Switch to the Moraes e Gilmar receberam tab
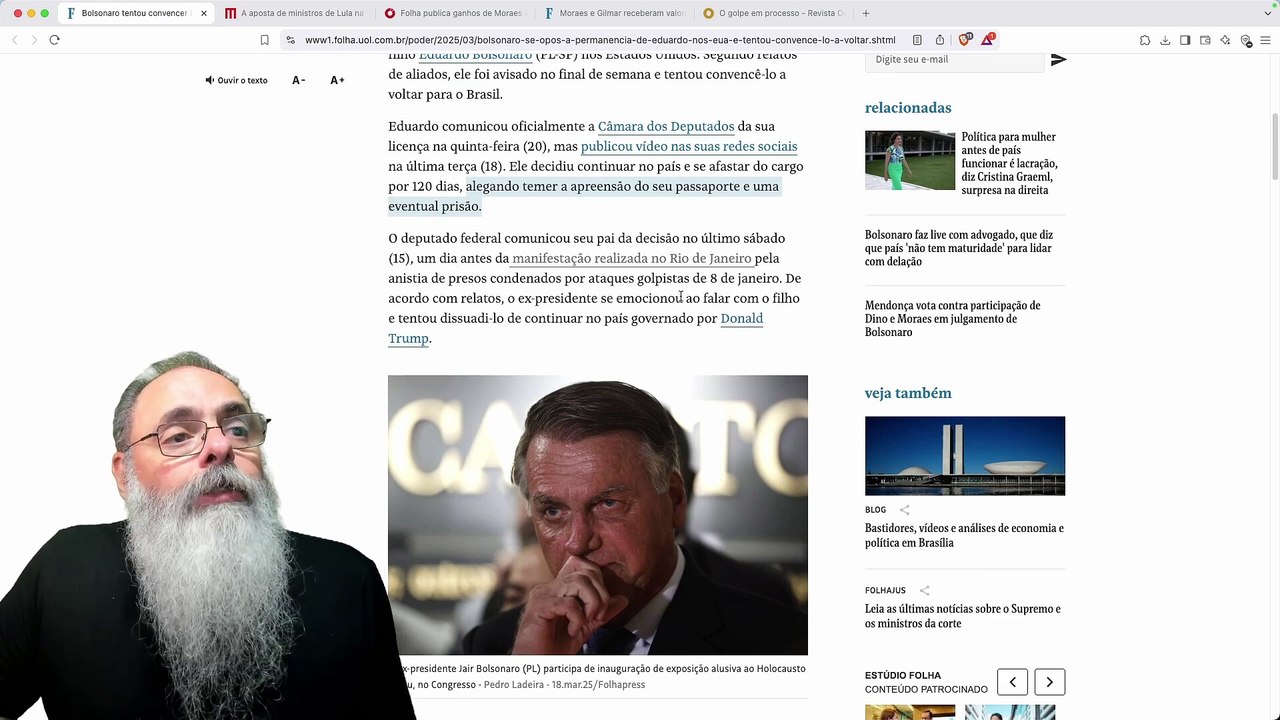This screenshot has width=1280, height=720. [614, 13]
